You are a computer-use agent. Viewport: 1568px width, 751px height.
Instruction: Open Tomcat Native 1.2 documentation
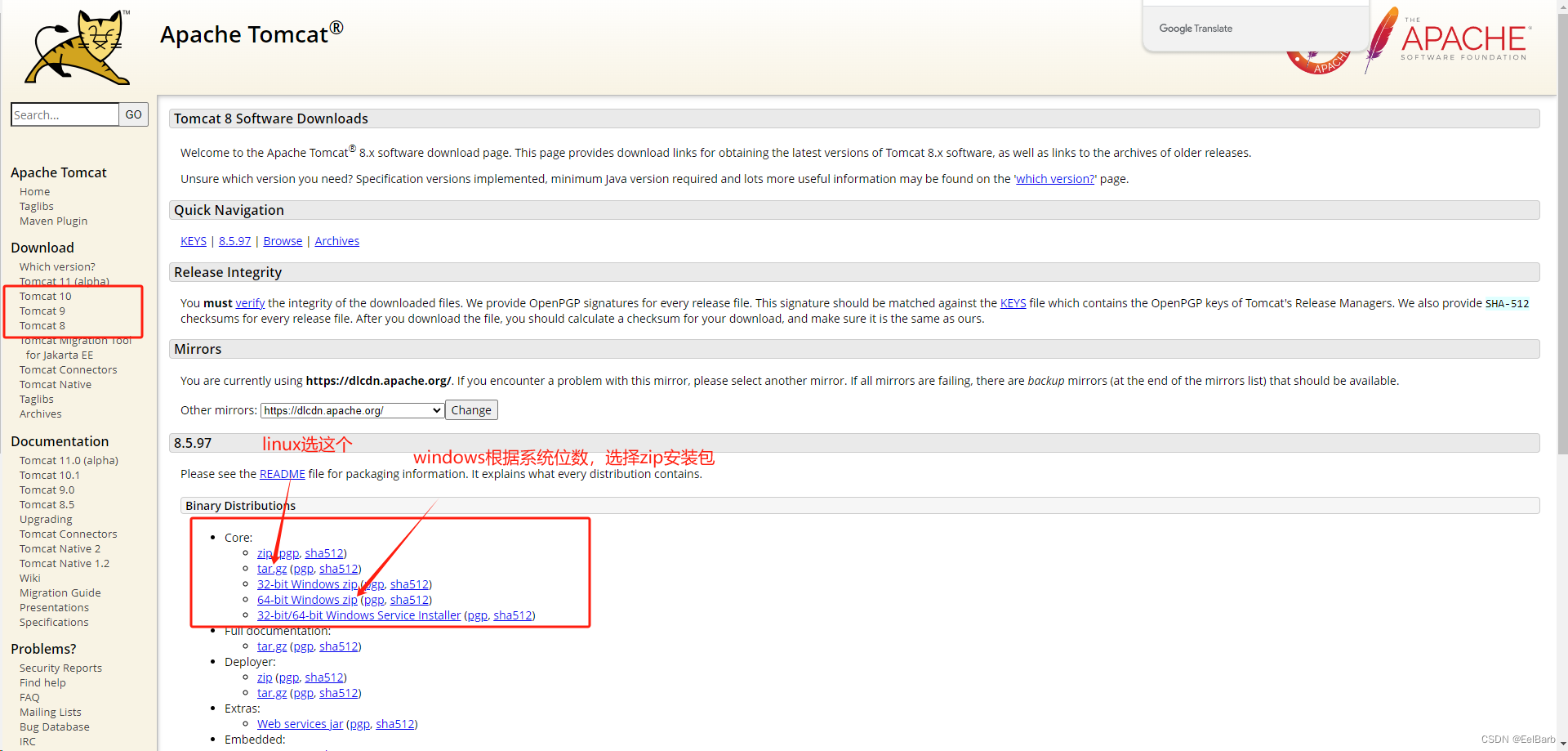pos(65,563)
